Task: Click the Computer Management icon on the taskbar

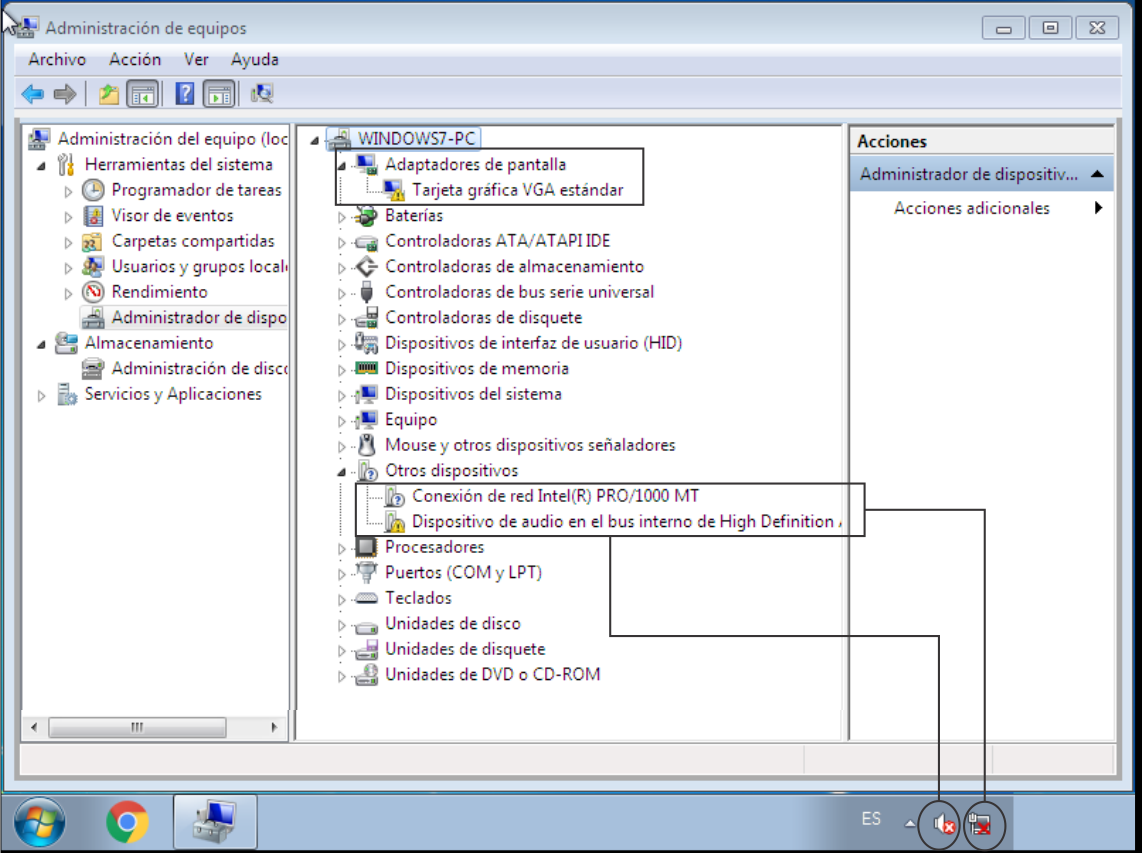Action: 214,822
